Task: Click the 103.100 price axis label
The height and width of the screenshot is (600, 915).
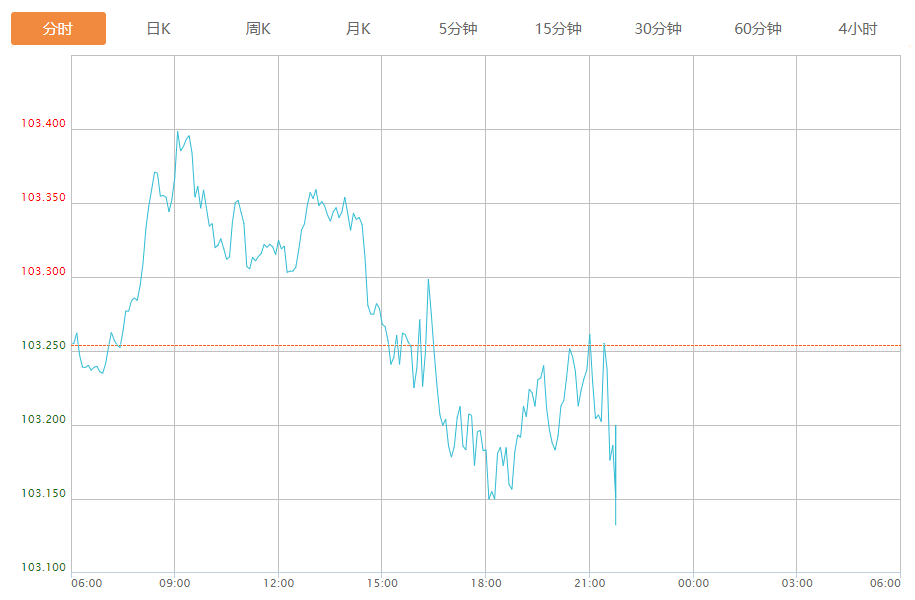Action: click(x=43, y=568)
